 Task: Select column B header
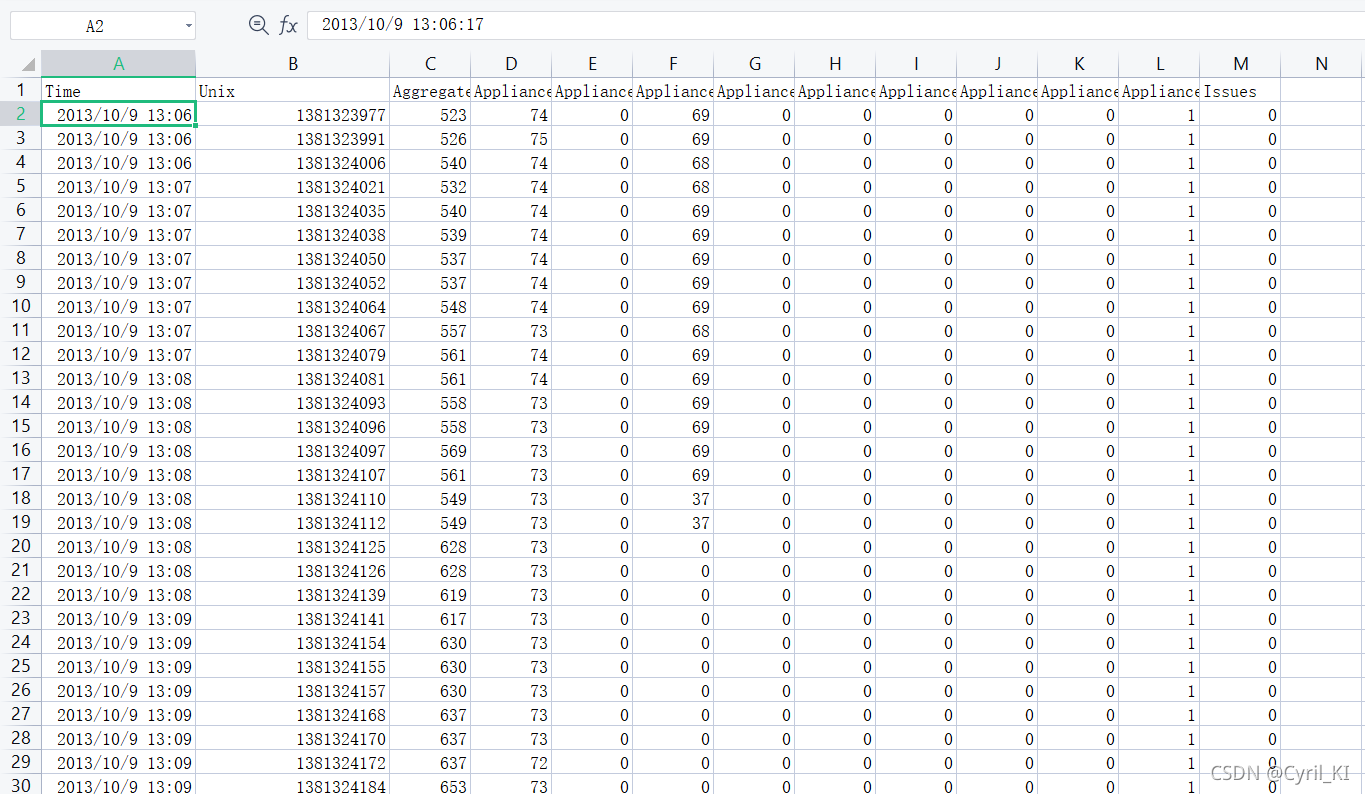click(x=293, y=64)
